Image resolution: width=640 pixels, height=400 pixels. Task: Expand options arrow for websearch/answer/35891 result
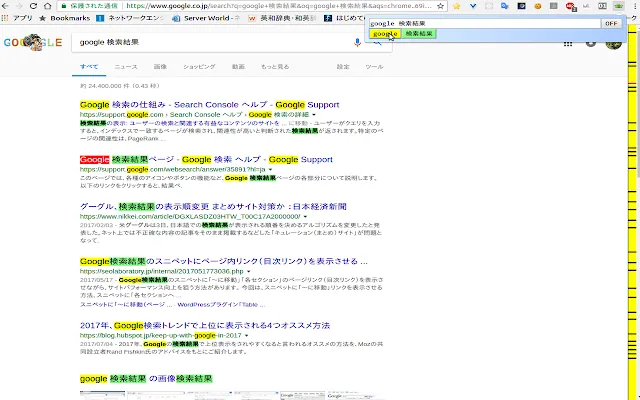(x=270, y=169)
